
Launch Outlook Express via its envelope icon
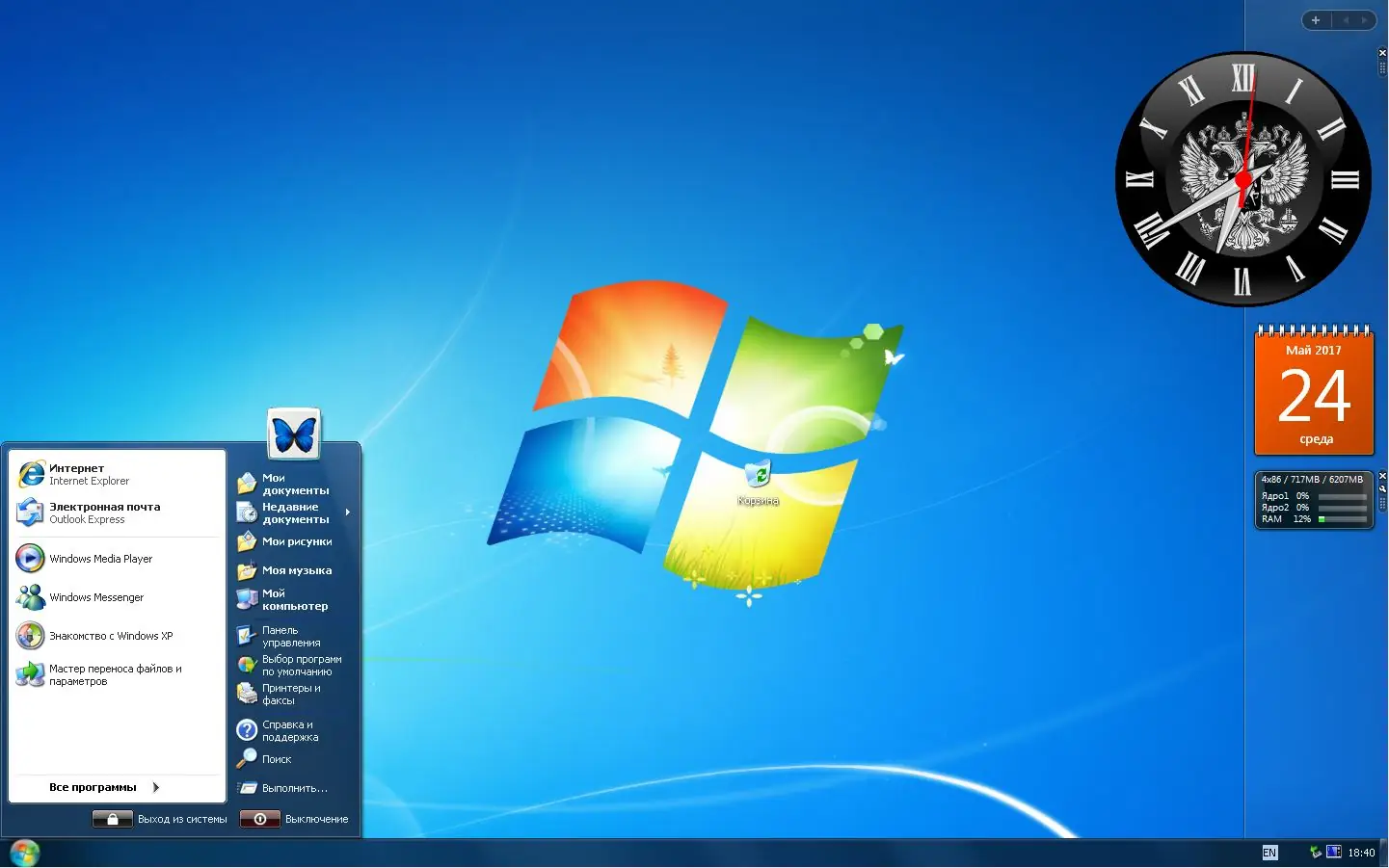click(31, 513)
